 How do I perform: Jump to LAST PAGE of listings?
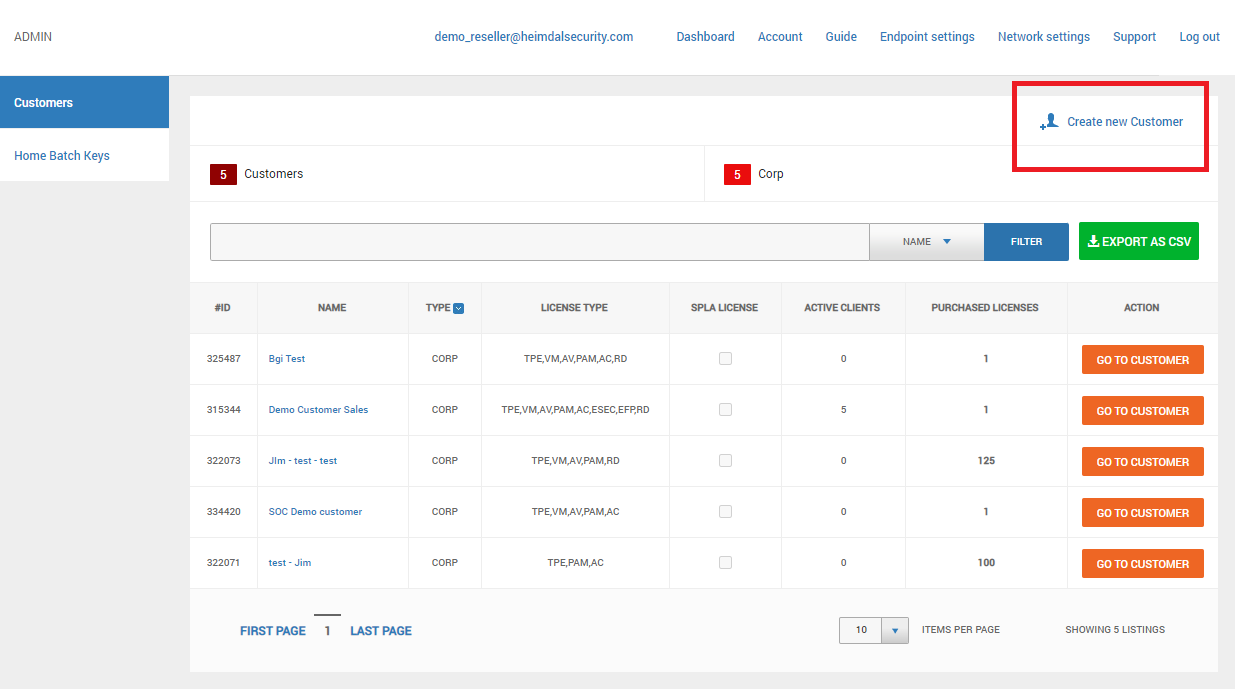click(381, 631)
